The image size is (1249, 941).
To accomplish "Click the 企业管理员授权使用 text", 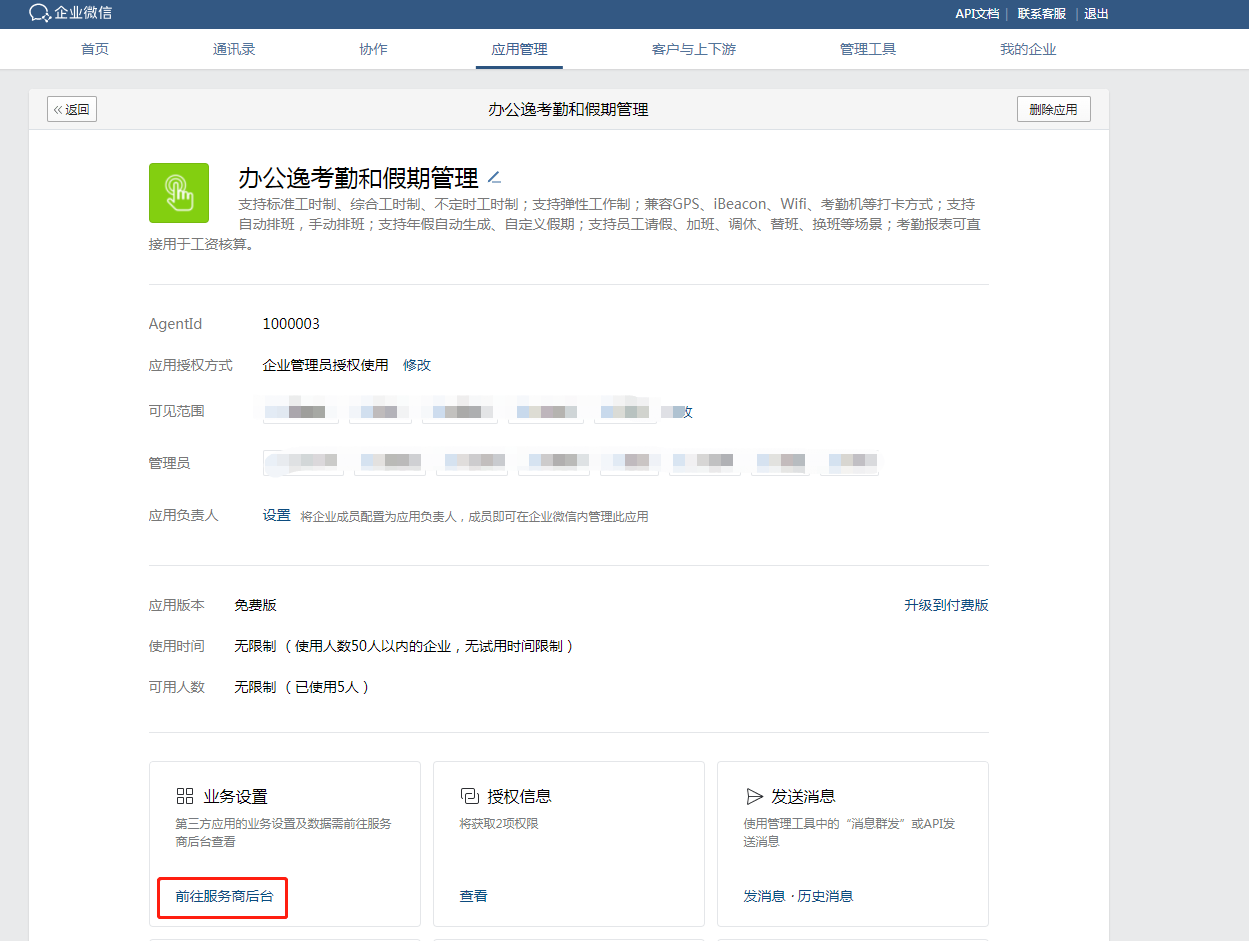I will tap(325, 365).
